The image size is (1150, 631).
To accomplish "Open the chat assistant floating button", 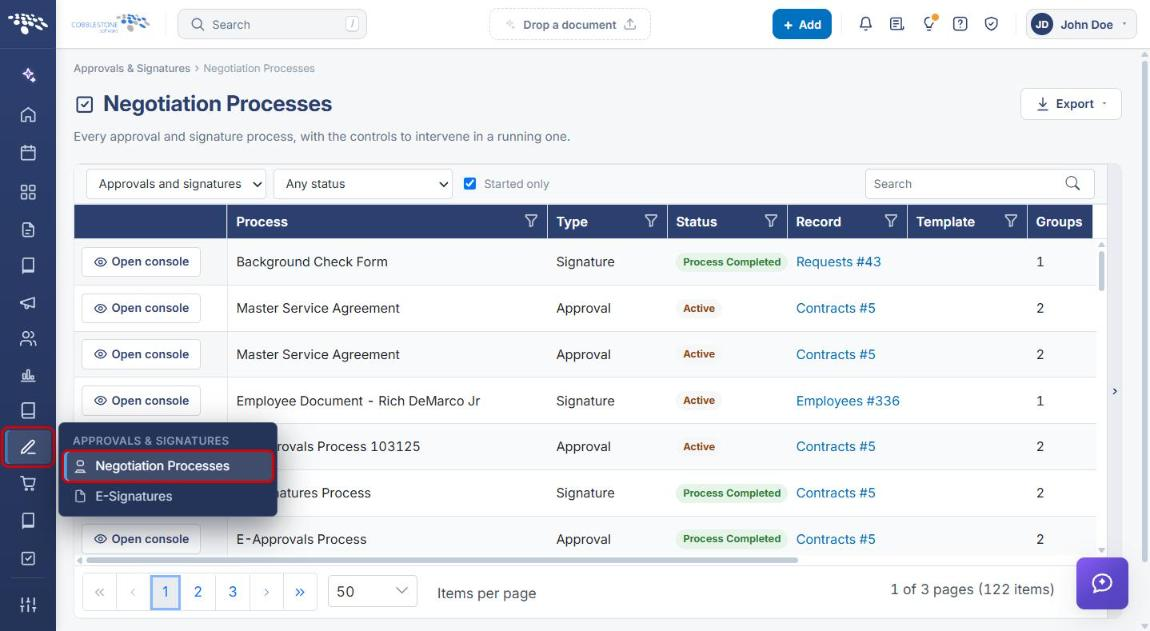I will [x=1102, y=583].
